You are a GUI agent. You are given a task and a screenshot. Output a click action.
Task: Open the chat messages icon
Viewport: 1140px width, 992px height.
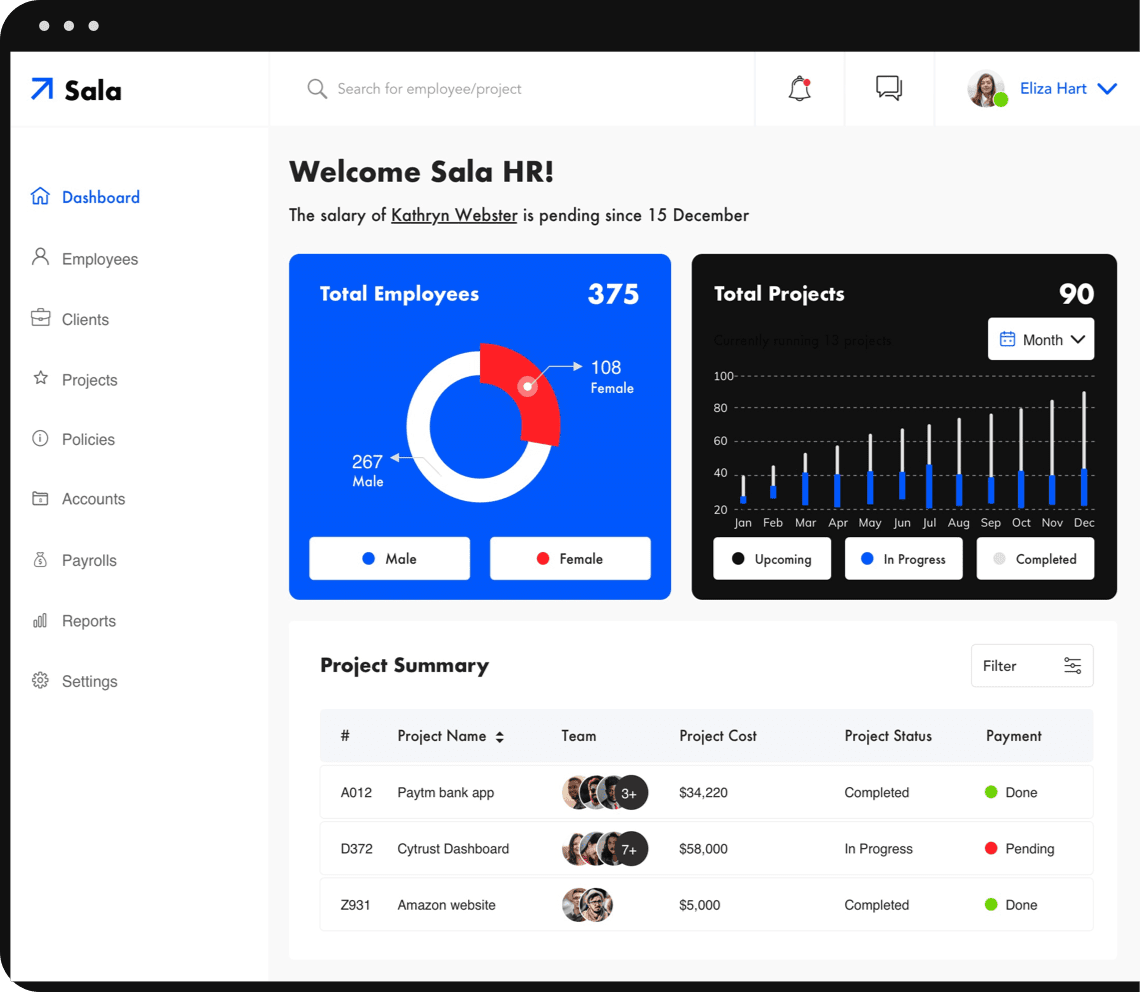888,89
